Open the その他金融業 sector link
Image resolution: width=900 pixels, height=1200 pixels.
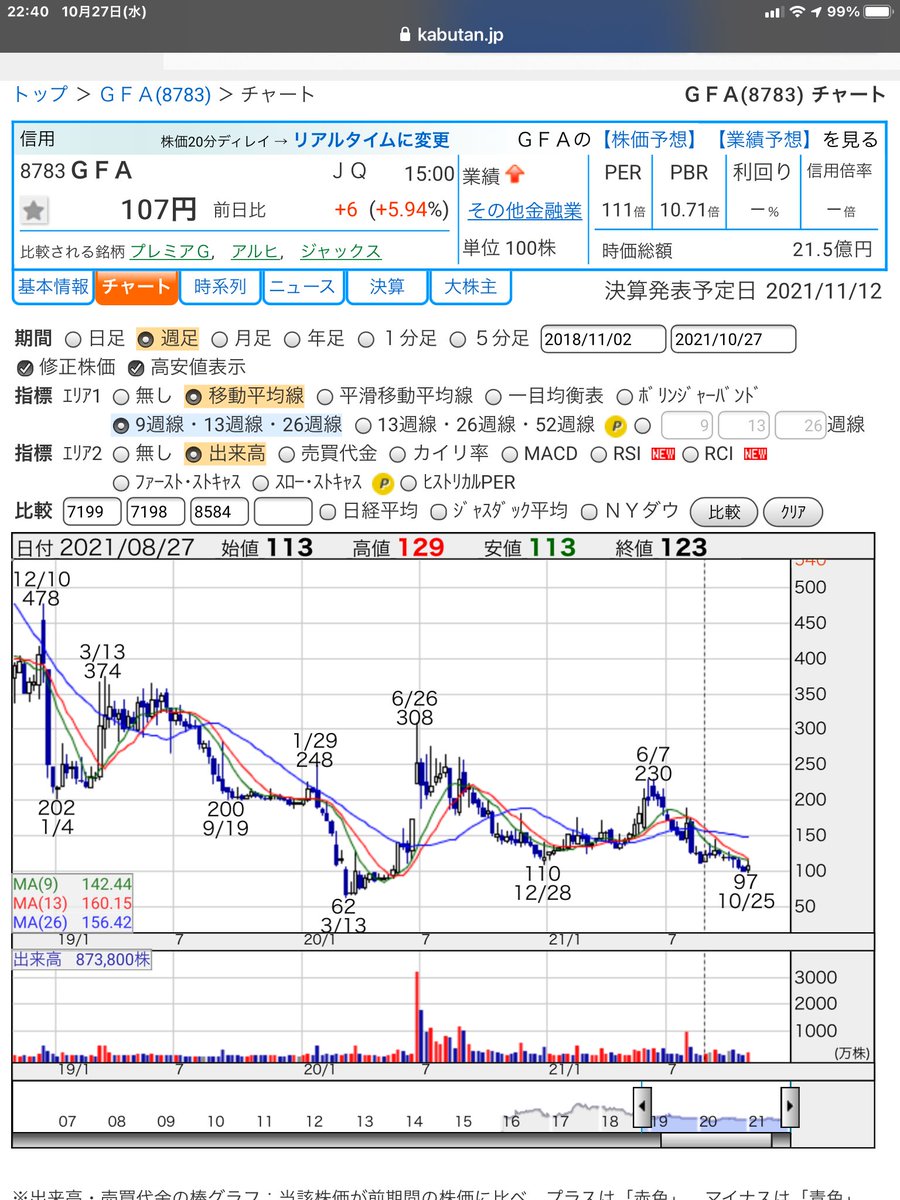(525, 211)
